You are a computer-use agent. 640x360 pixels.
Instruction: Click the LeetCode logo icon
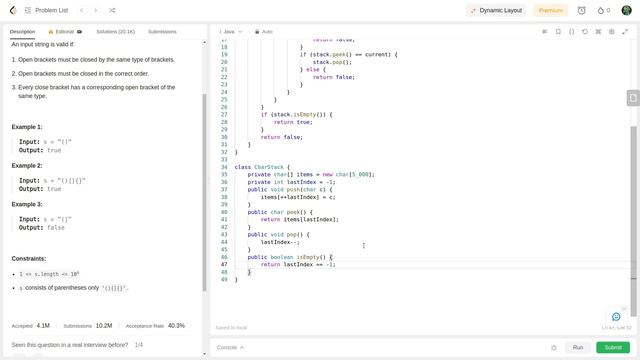[13, 10]
